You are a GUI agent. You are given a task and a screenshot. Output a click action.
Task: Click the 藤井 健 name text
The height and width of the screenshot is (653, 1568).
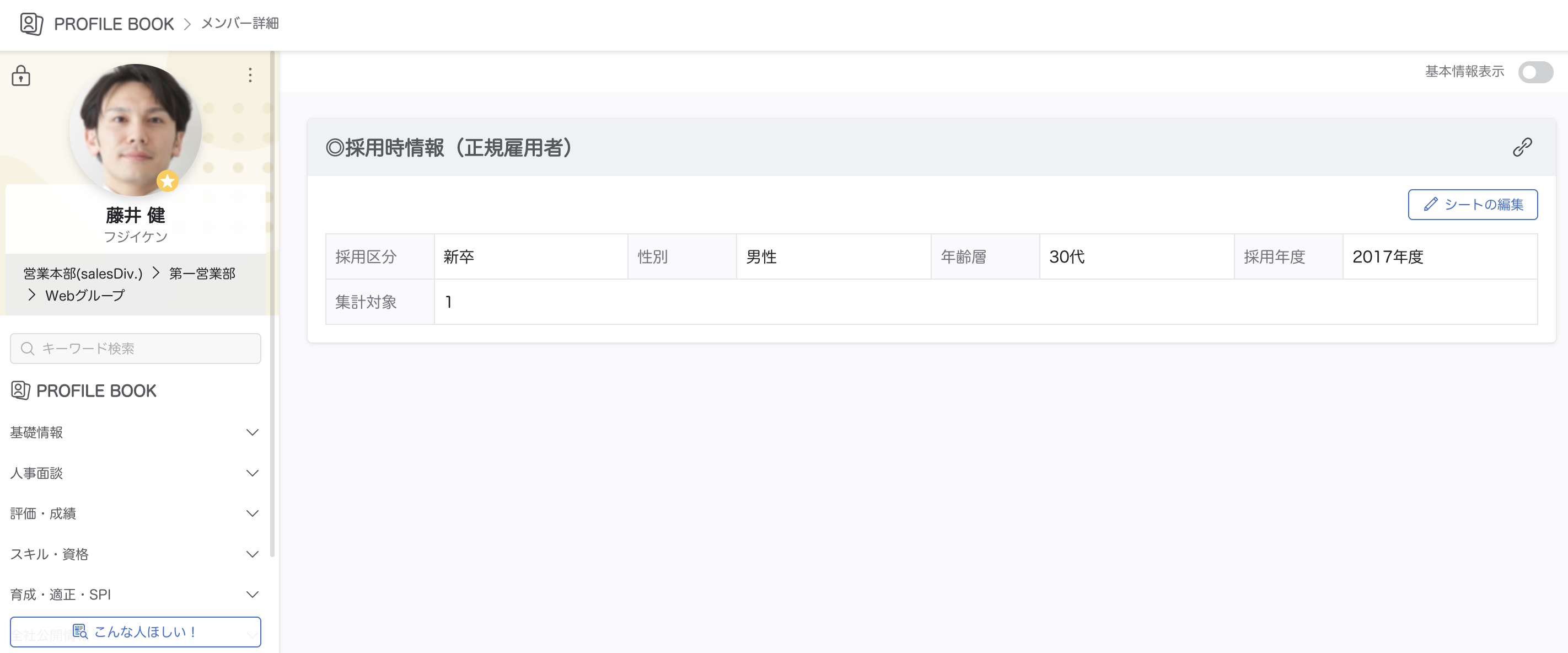coord(135,215)
